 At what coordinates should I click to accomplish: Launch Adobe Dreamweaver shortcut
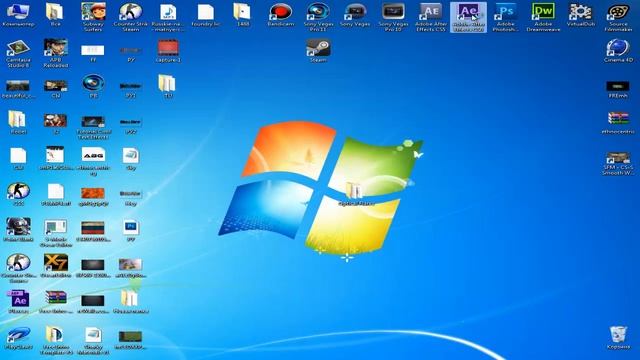(x=543, y=17)
